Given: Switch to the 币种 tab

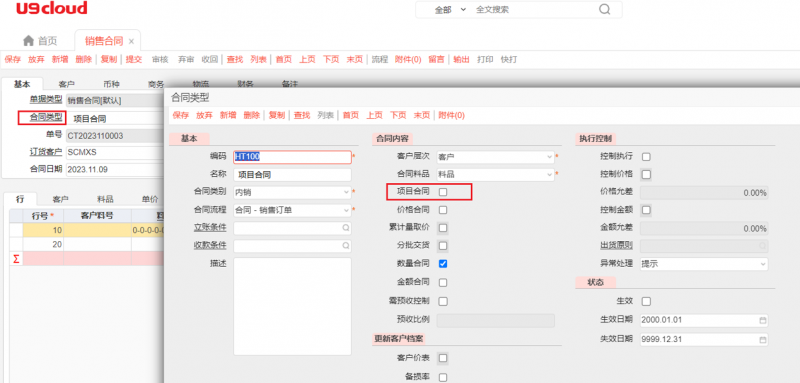Looking at the screenshot, I should pyautogui.click(x=111, y=84).
